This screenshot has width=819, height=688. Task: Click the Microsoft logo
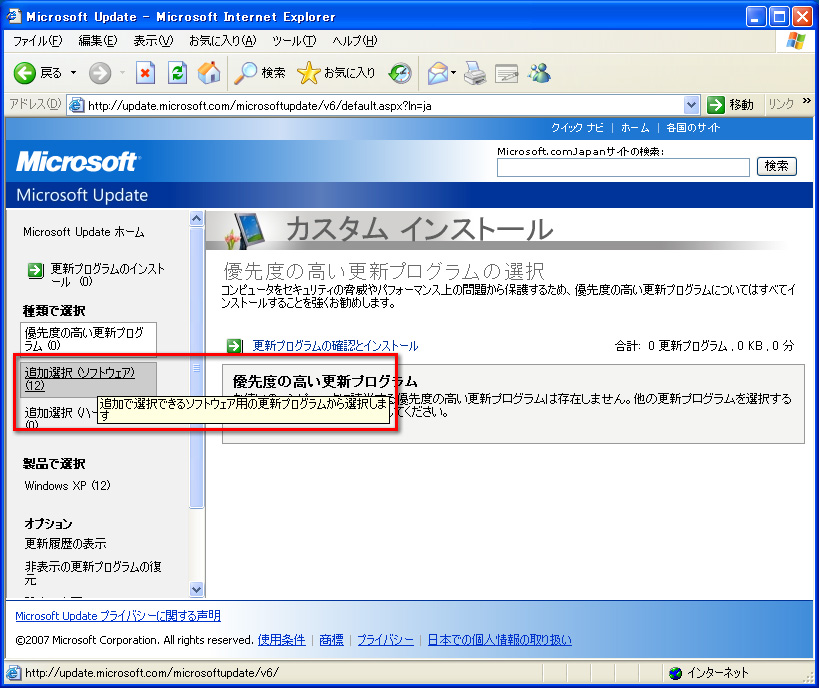(77, 161)
